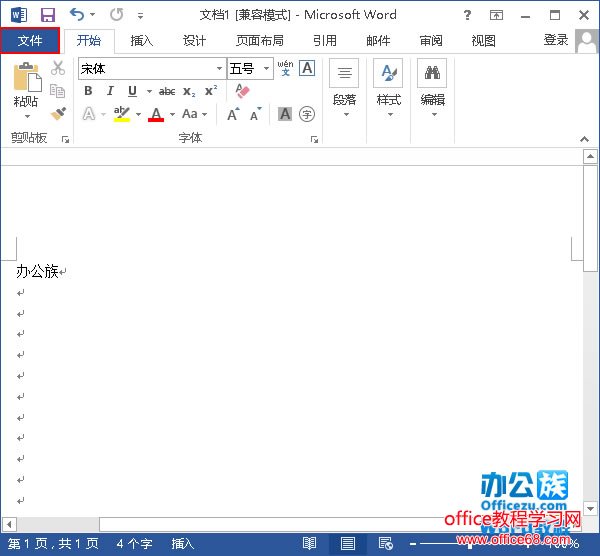Toggle underline formatting
Screen dimensions: 600x556
(x=132, y=91)
